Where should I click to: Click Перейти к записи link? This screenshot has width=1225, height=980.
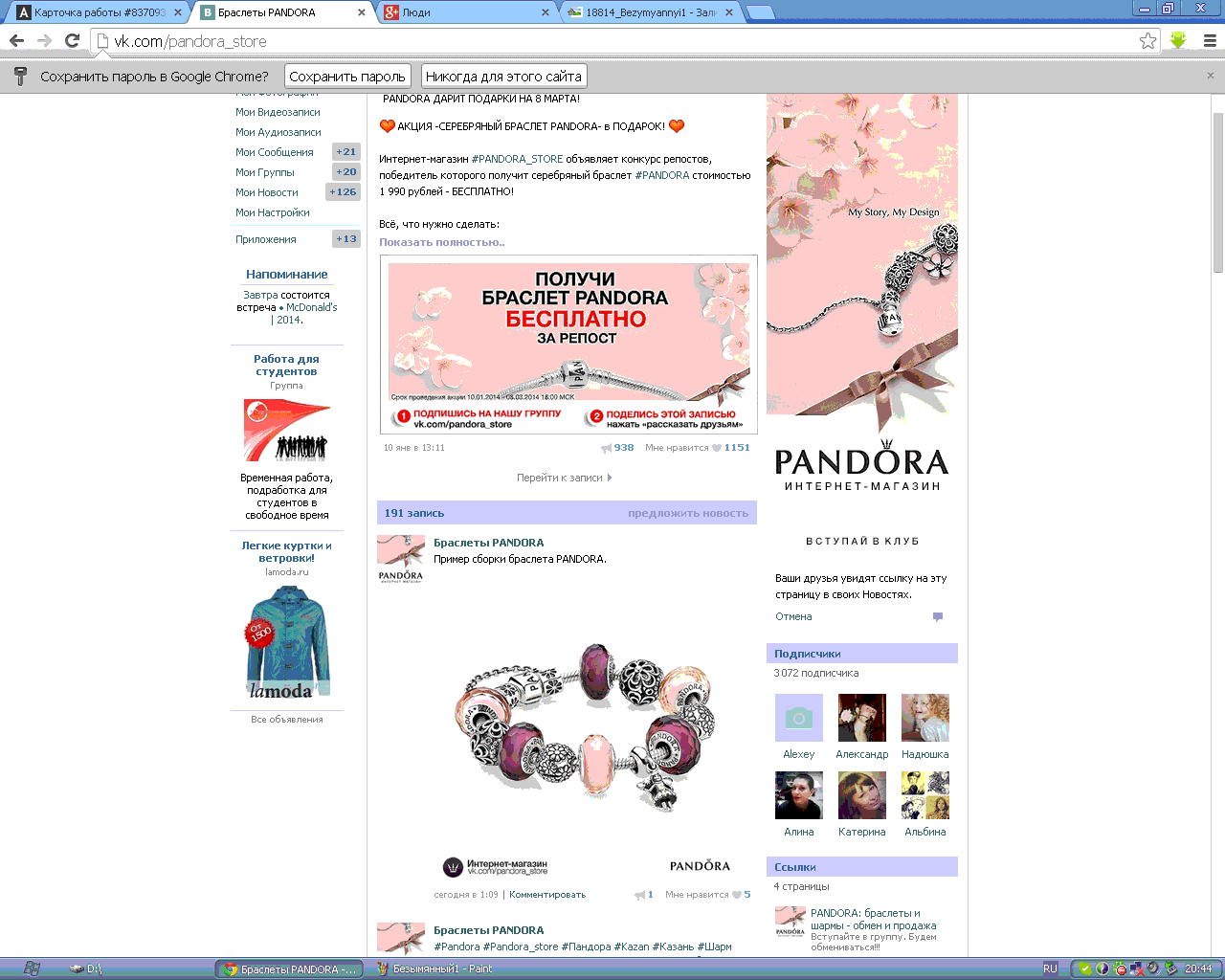tap(564, 478)
